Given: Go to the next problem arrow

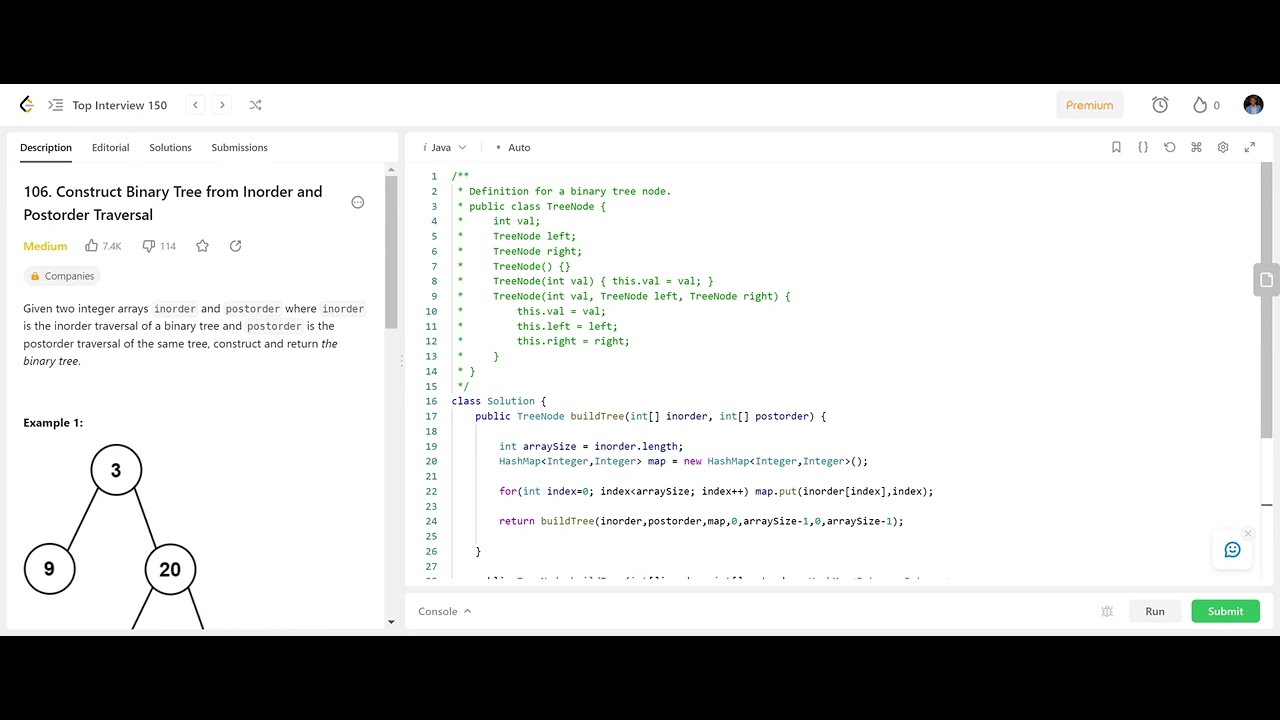Looking at the screenshot, I should point(222,105).
